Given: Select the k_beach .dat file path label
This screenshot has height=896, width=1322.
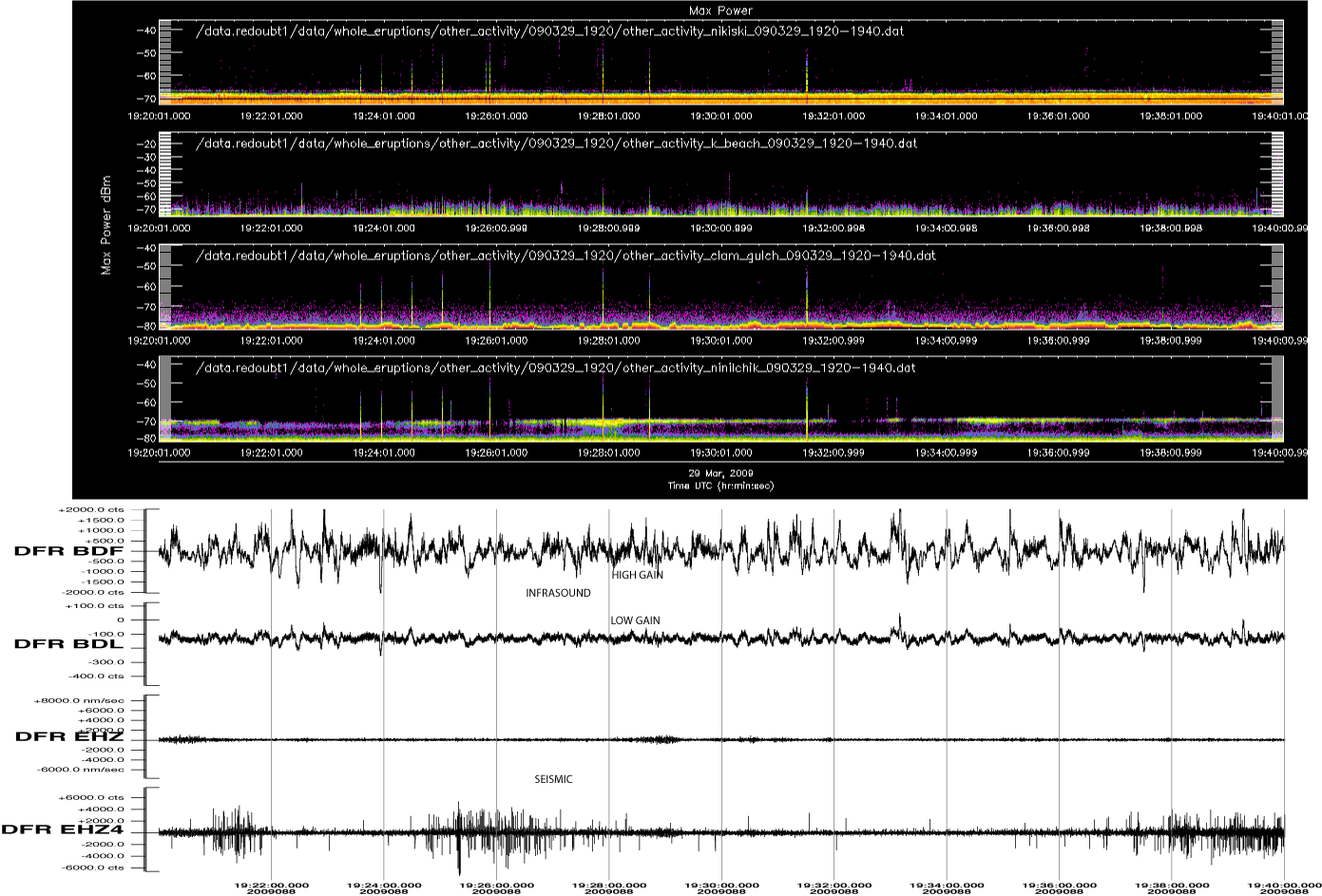Looking at the screenshot, I should [x=556, y=143].
